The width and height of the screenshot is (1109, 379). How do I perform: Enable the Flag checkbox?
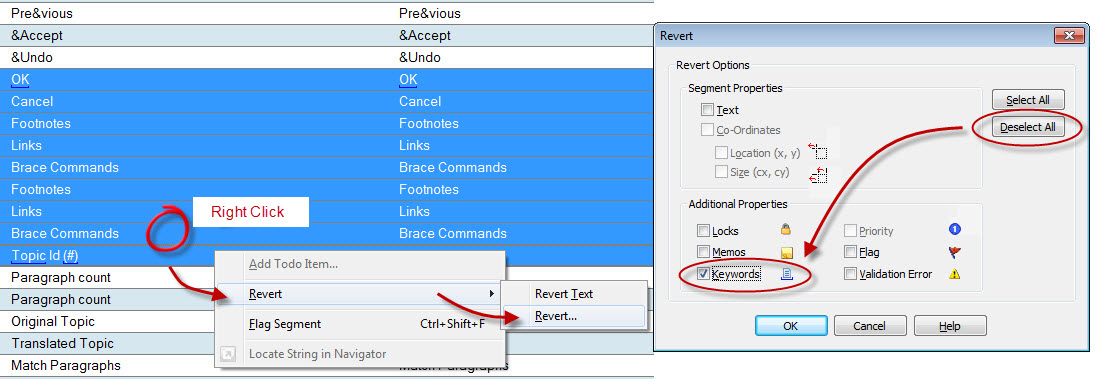[850, 252]
